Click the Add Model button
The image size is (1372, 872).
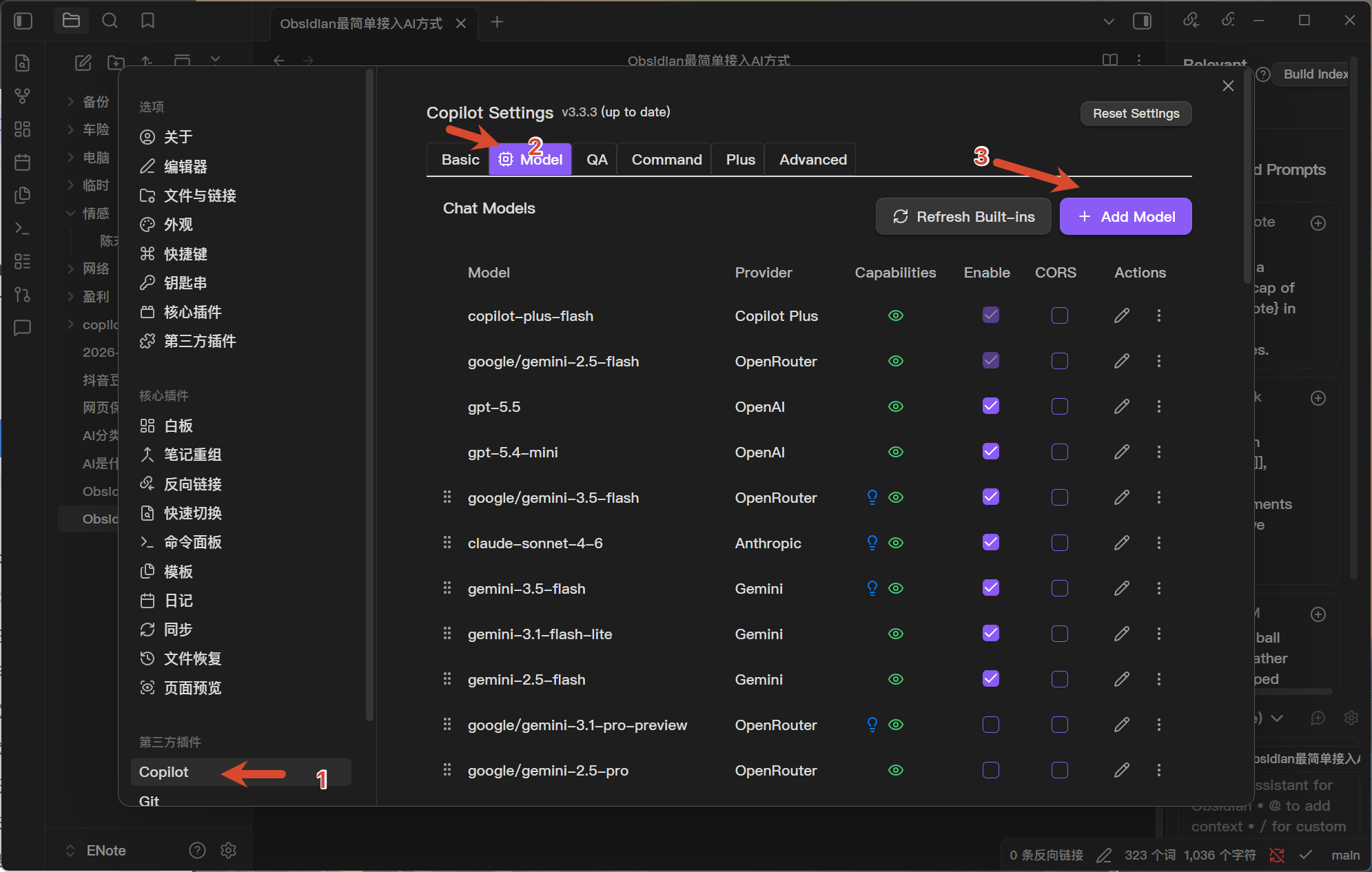(1126, 217)
